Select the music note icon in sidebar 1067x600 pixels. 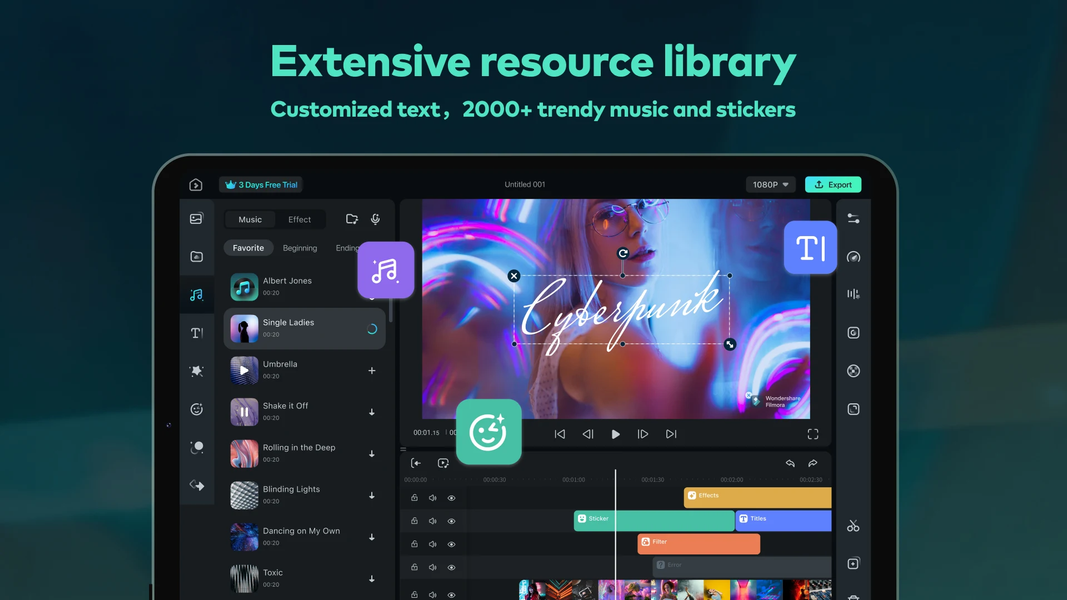197,295
